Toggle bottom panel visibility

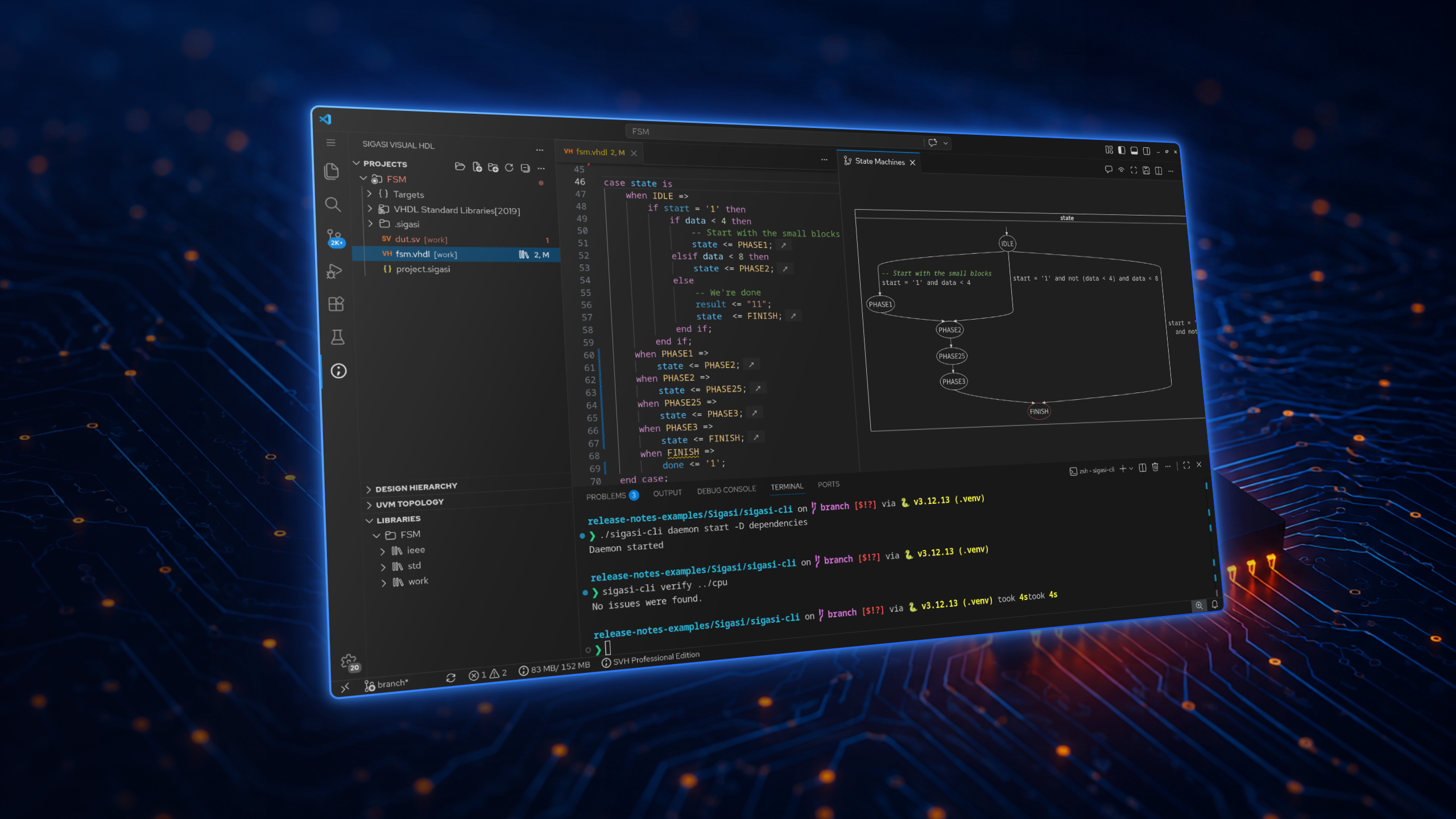tap(1134, 151)
